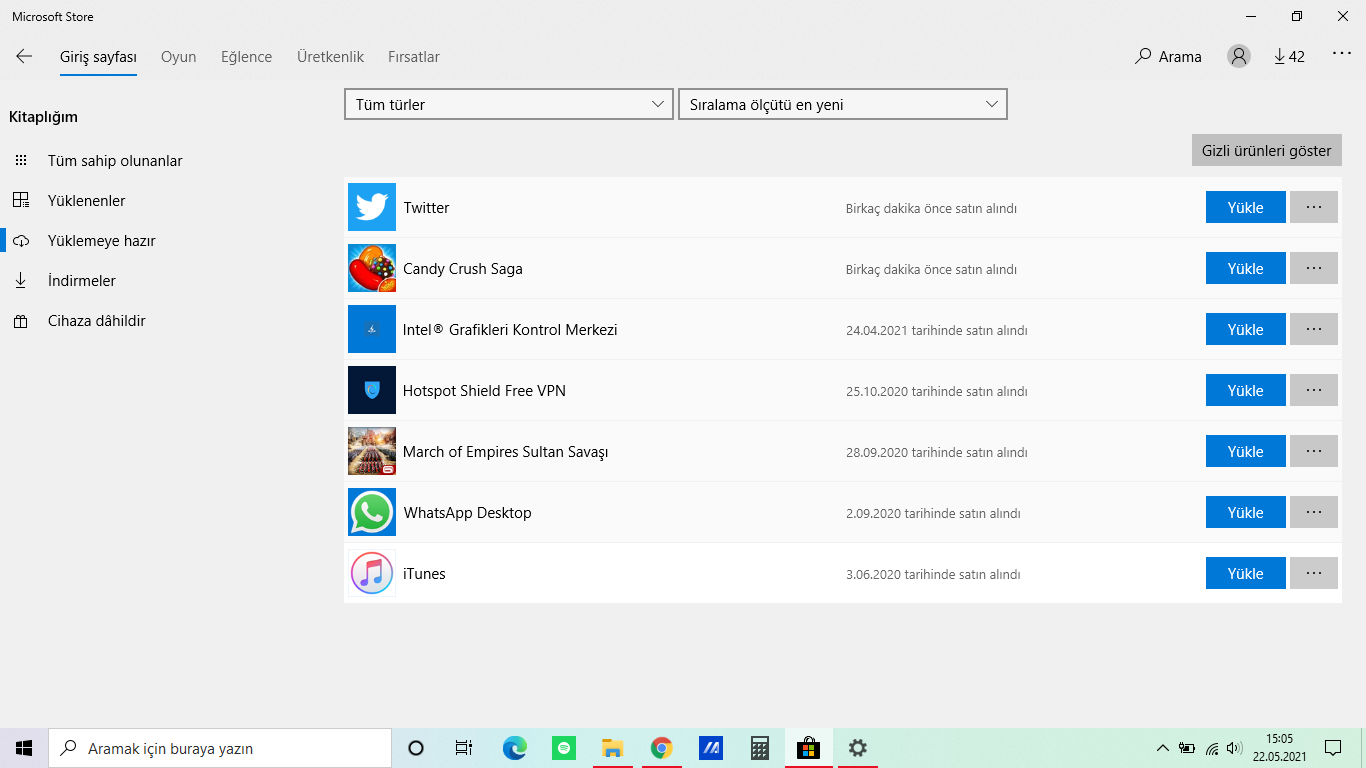Install Intel Grafikleri Kontrol Merkezi via Yükle
Image resolution: width=1366 pixels, height=768 pixels.
point(1246,329)
